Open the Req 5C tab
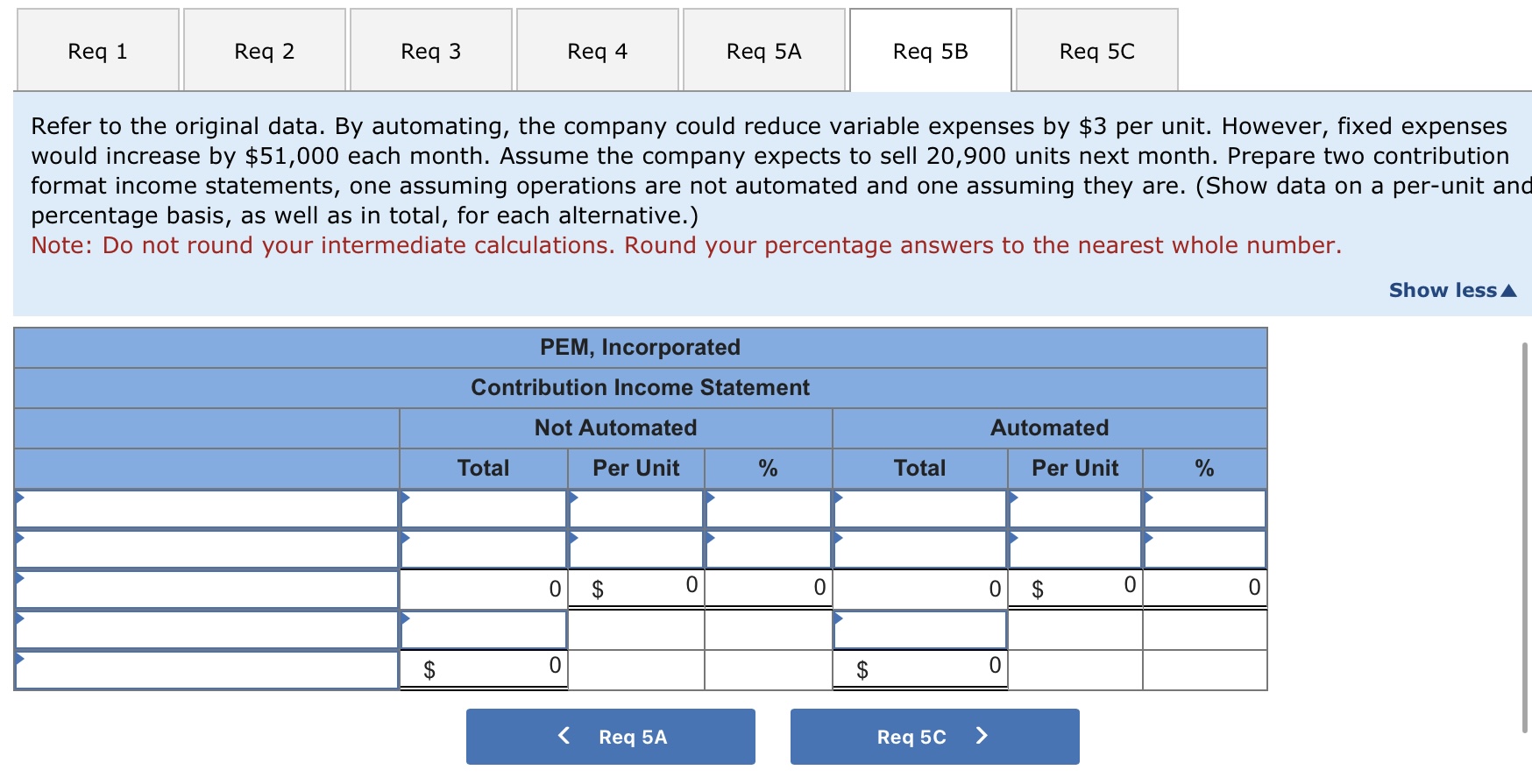The image size is (1532, 784). click(1096, 51)
